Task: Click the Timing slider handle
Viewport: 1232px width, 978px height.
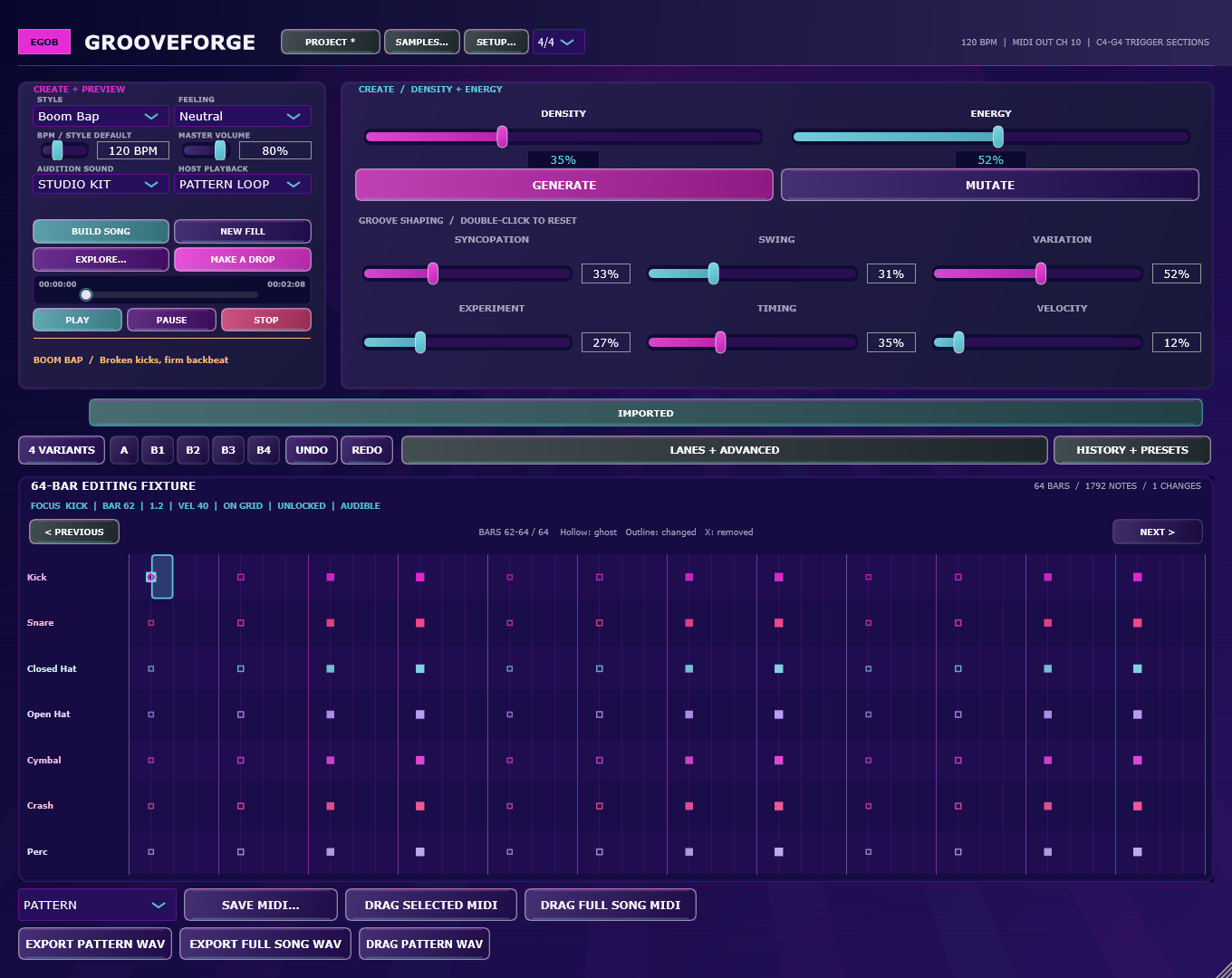Action: point(720,342)
